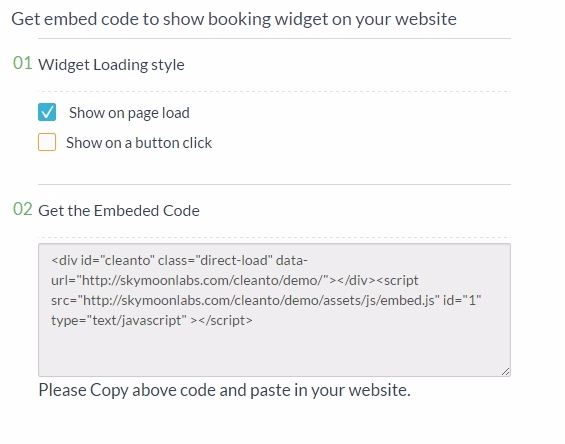Click the 'Show on page load' label text
The height and width of the screenshot is (444, 565).
click(x=129, y=113)
